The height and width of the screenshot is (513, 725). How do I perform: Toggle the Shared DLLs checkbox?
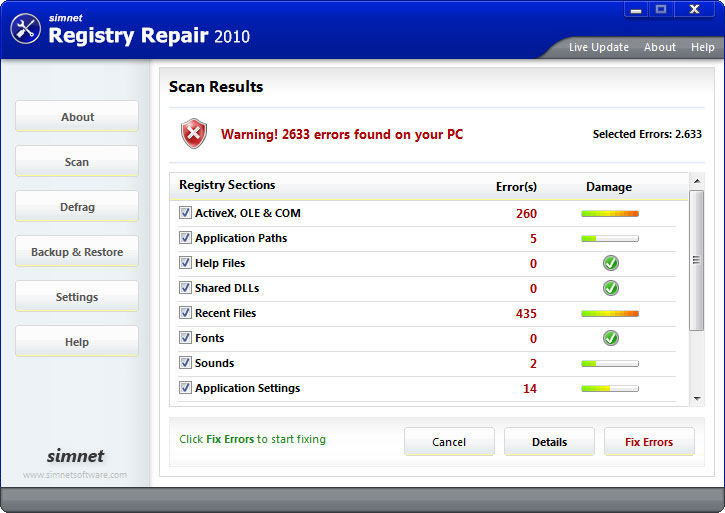[x=185, y=288]
